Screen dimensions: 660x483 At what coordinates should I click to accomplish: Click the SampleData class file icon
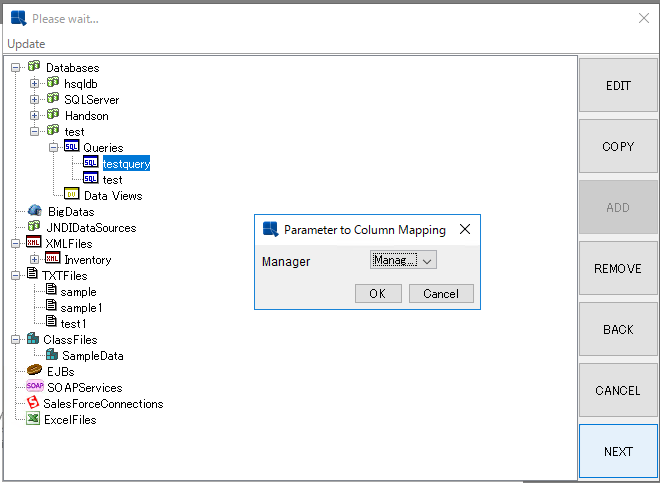coord(52,355)
